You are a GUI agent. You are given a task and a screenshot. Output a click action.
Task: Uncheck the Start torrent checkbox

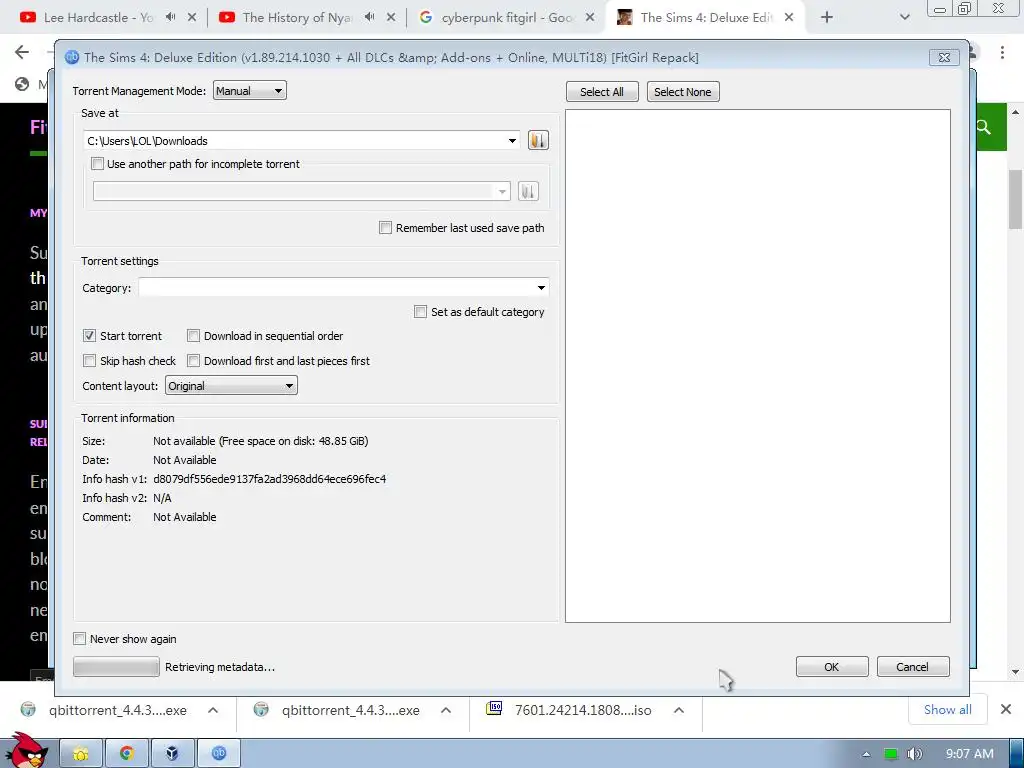pyautogui.click(x=89, y=336)
